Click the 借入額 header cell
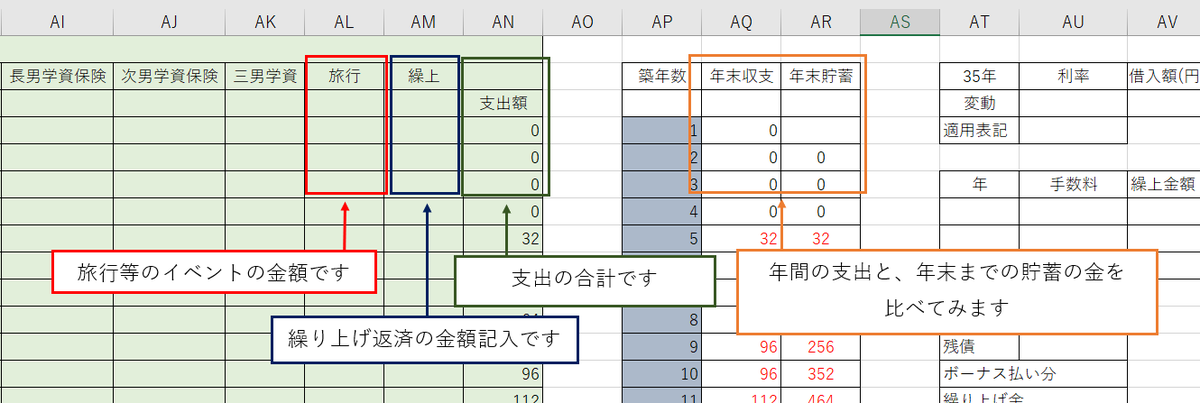This screenshot has height=403, width=1200. [1165, 75]
